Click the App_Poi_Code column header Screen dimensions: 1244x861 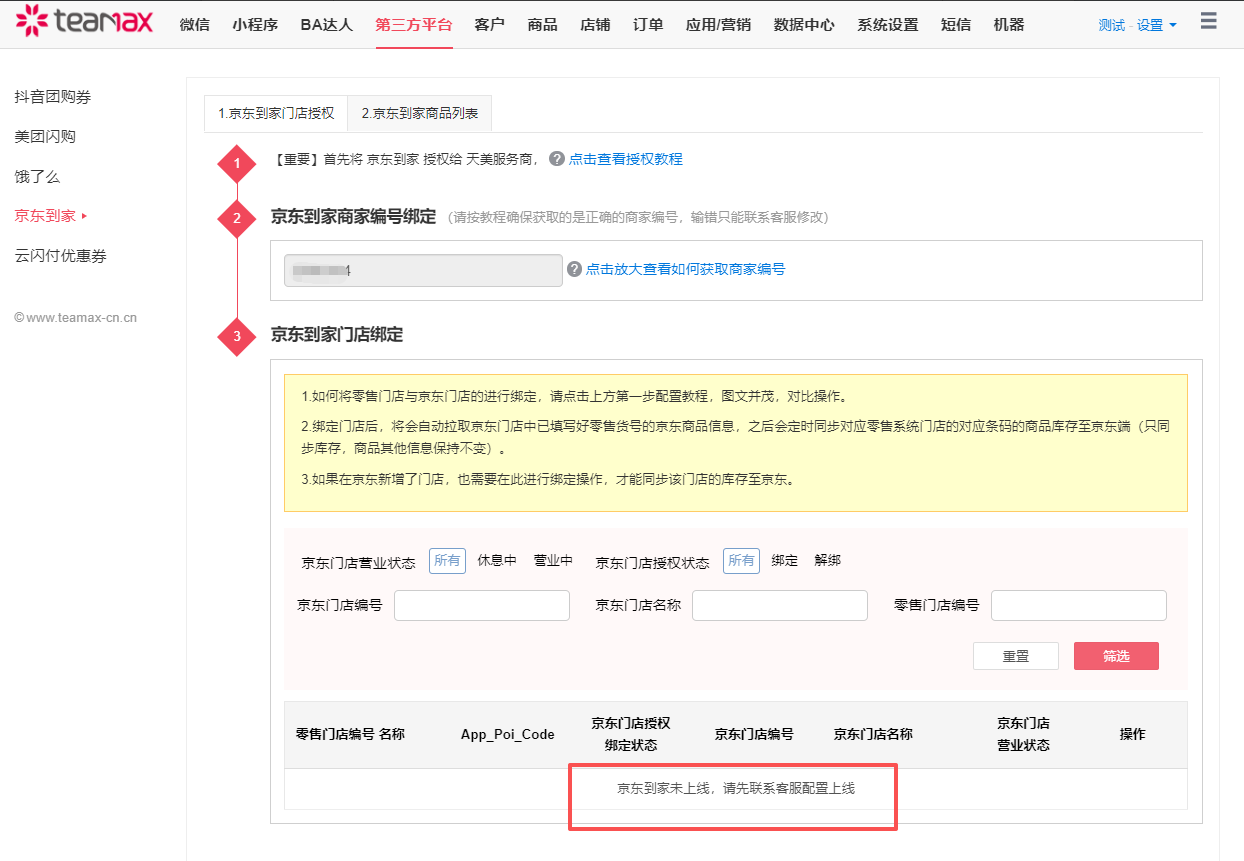(x=507, y=734)
